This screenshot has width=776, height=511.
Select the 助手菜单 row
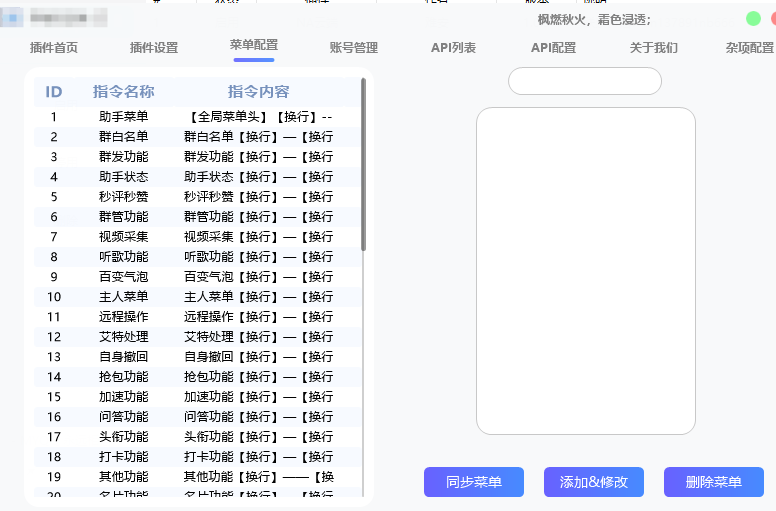coord(197,117)
